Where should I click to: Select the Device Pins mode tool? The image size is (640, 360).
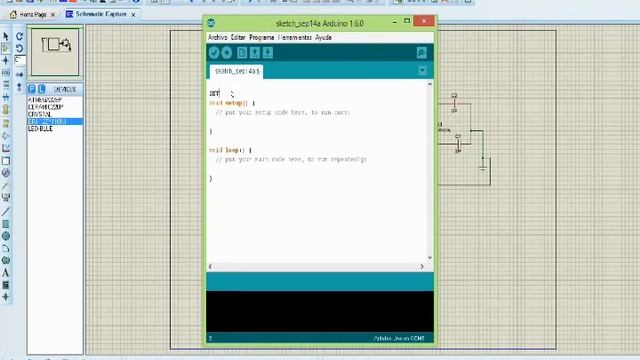coord(6,136)
